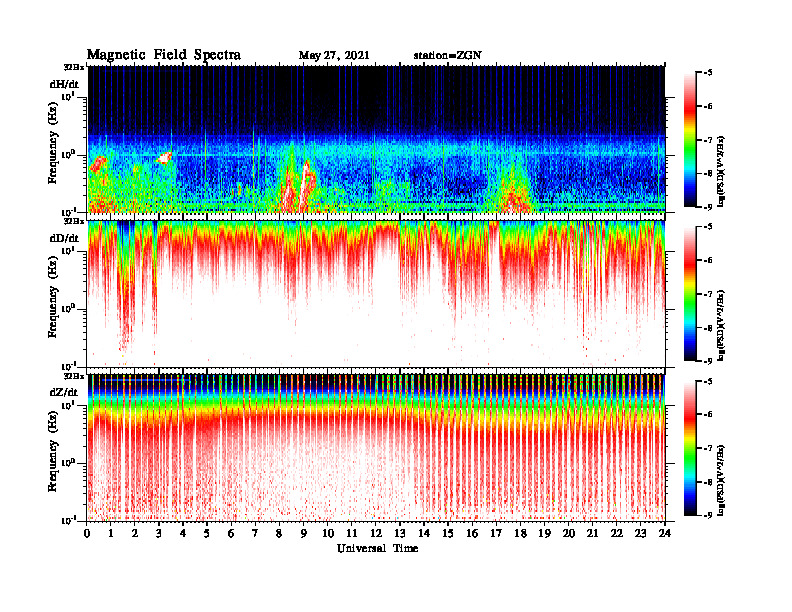Click the log PSD label beside dH/dt color scale
792x612 pixels.
tap(722, 172)
